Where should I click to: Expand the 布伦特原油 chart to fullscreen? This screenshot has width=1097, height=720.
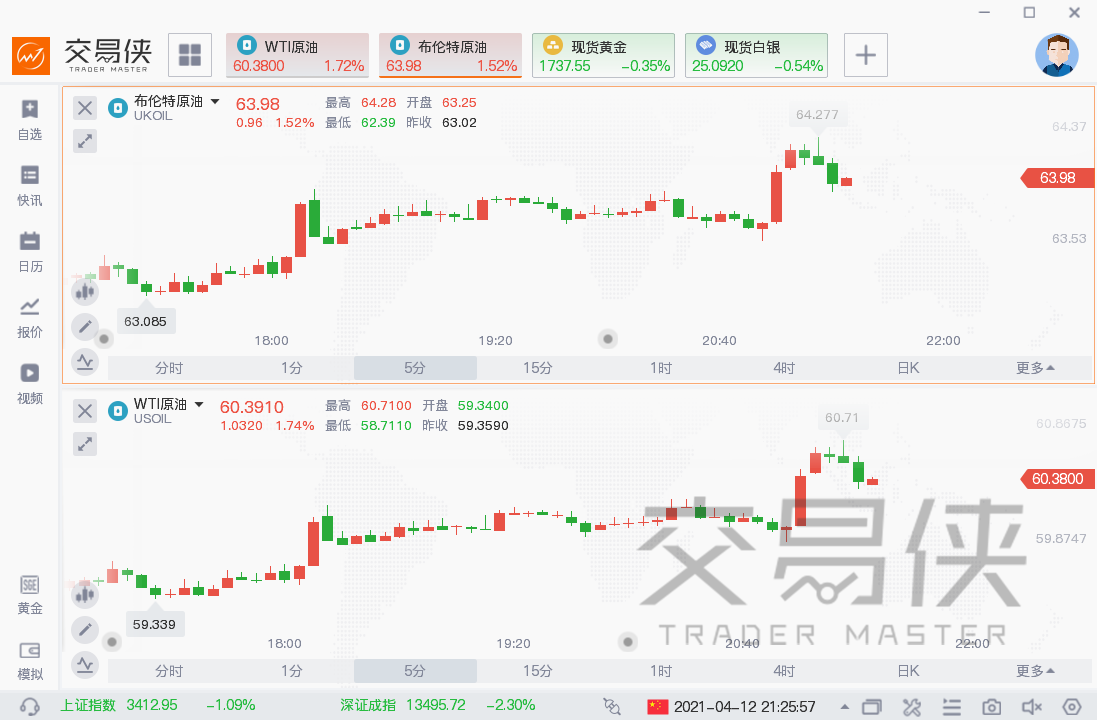click(x=85, y=141)
